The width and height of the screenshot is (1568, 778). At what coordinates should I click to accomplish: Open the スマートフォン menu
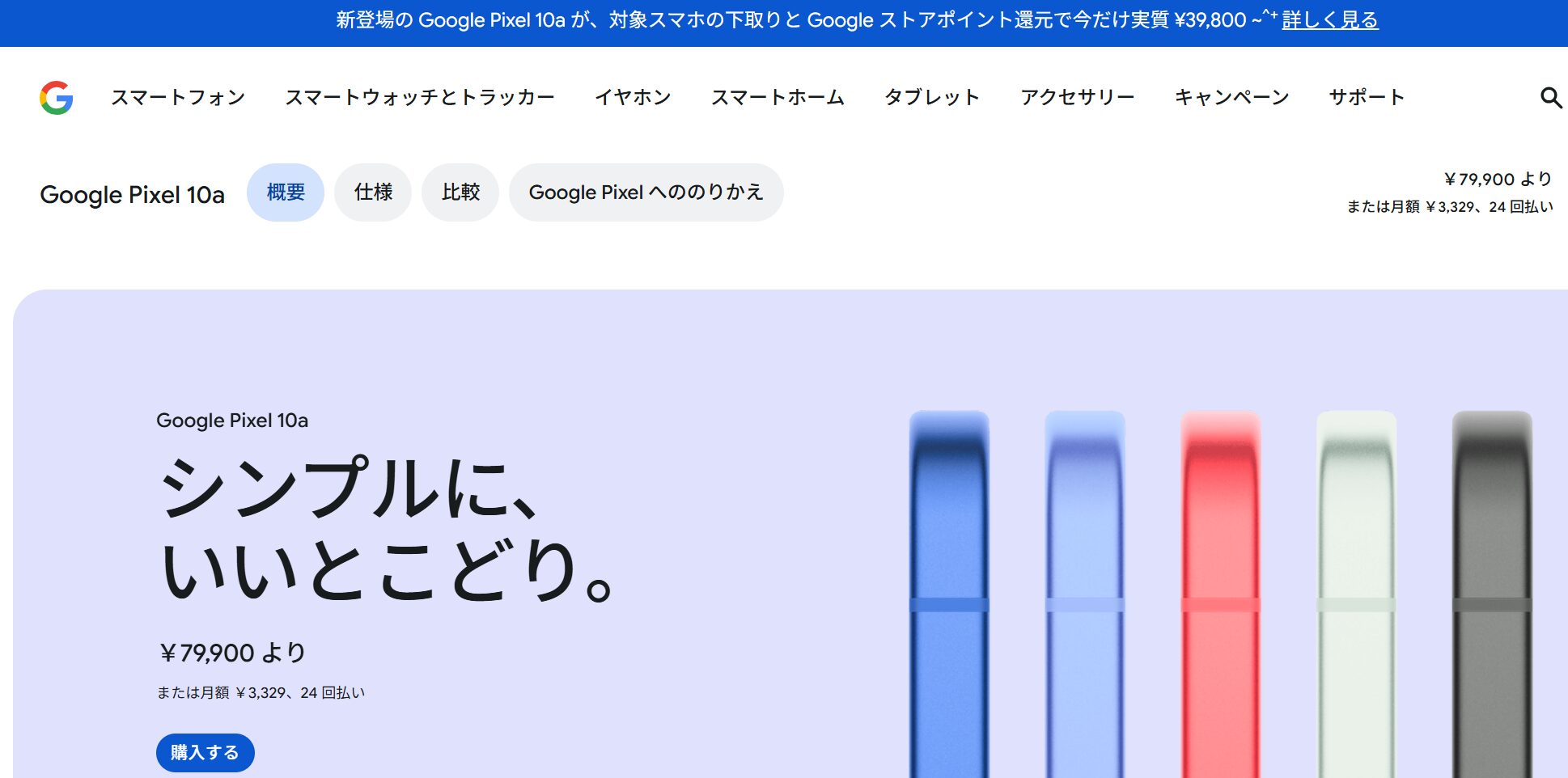178,98
